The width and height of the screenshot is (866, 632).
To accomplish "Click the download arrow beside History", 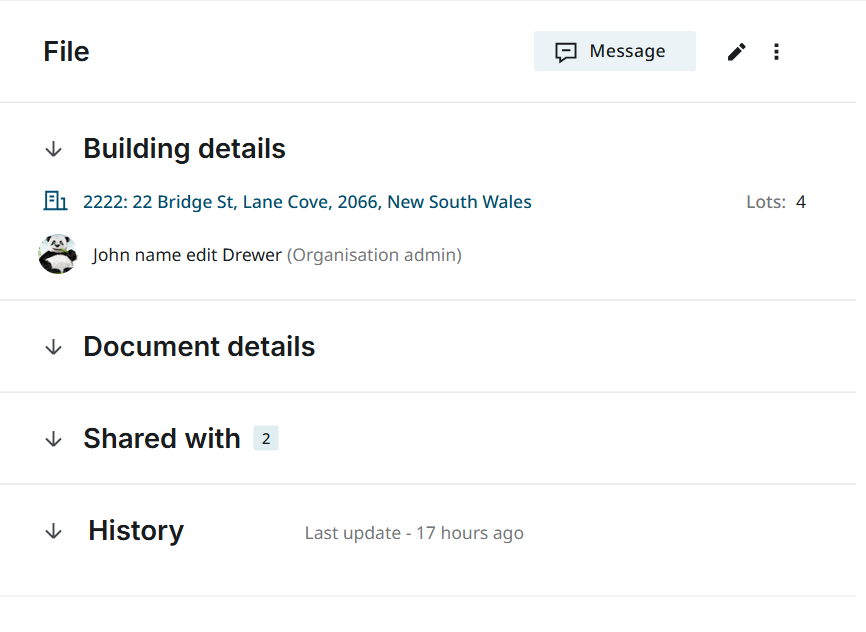I will coord(53,531).
